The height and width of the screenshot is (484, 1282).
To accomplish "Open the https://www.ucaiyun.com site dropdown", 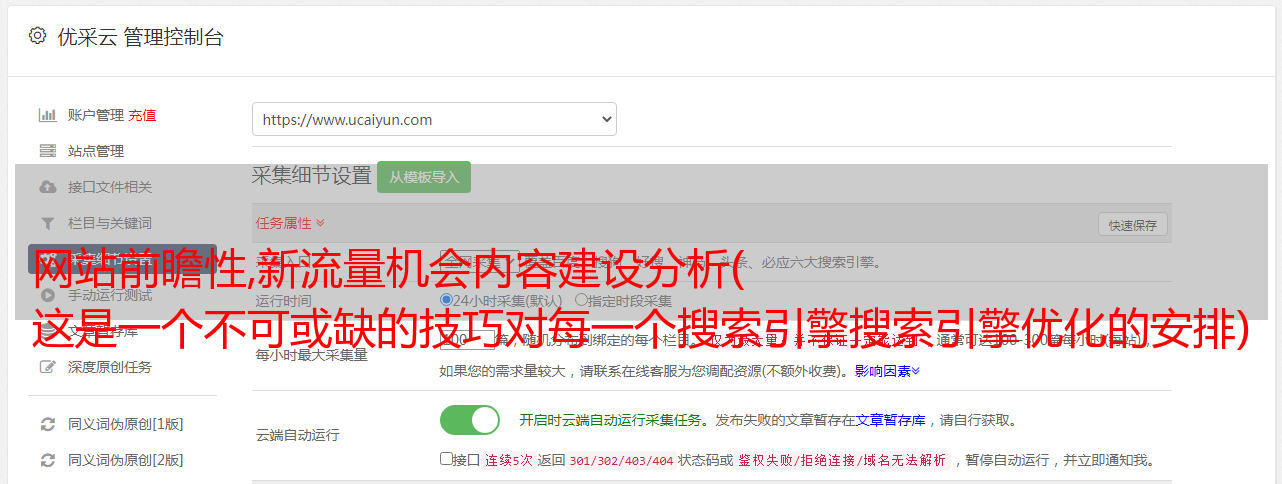I will (x=434, y=119).
